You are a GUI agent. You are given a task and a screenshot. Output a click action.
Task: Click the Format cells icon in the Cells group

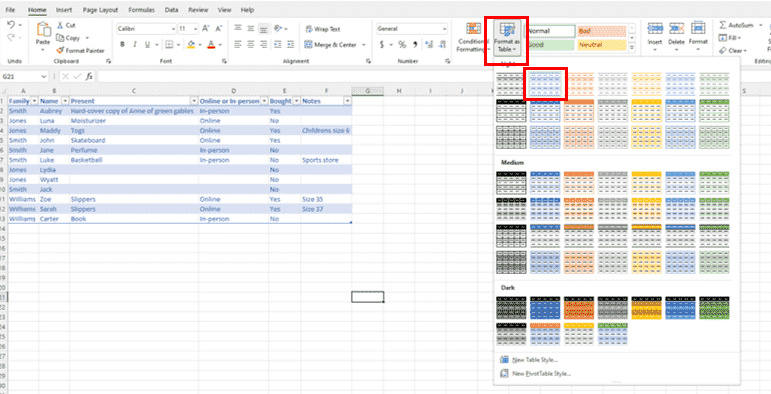(698, 28)
